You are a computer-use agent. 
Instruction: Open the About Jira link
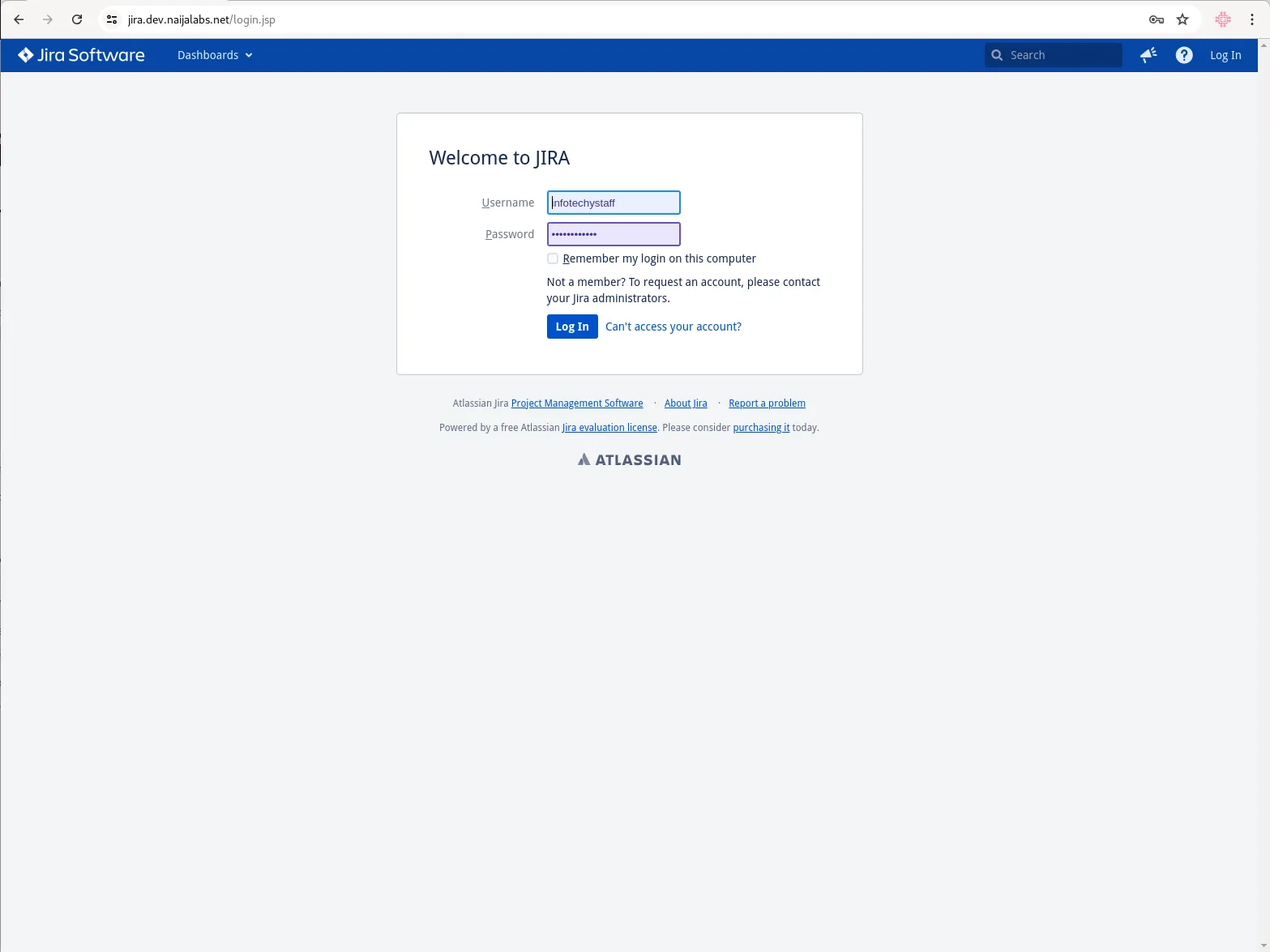click(686, 403)
